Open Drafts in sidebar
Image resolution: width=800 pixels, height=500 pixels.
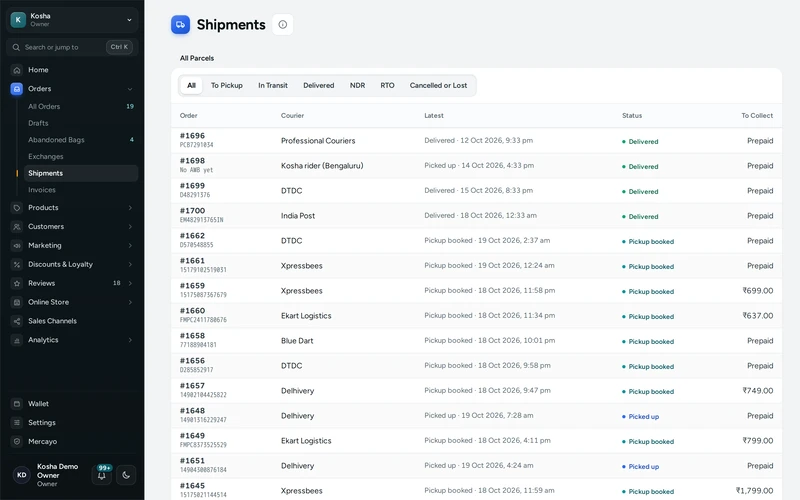[x=81, y=123]
